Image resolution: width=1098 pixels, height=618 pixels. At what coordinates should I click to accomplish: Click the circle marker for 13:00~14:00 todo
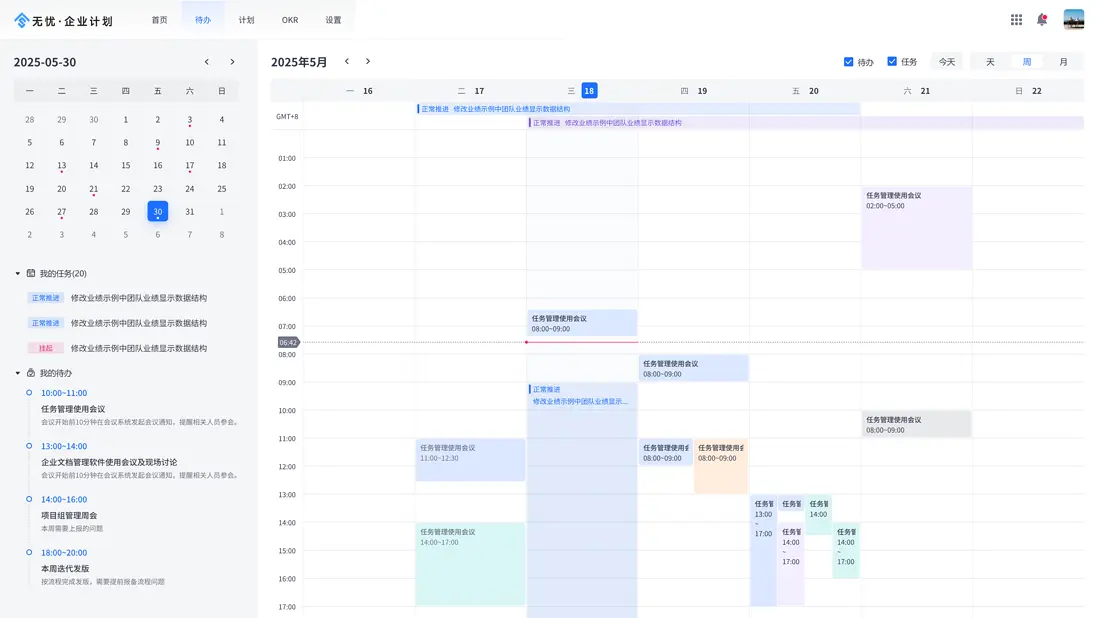(29, 446)
